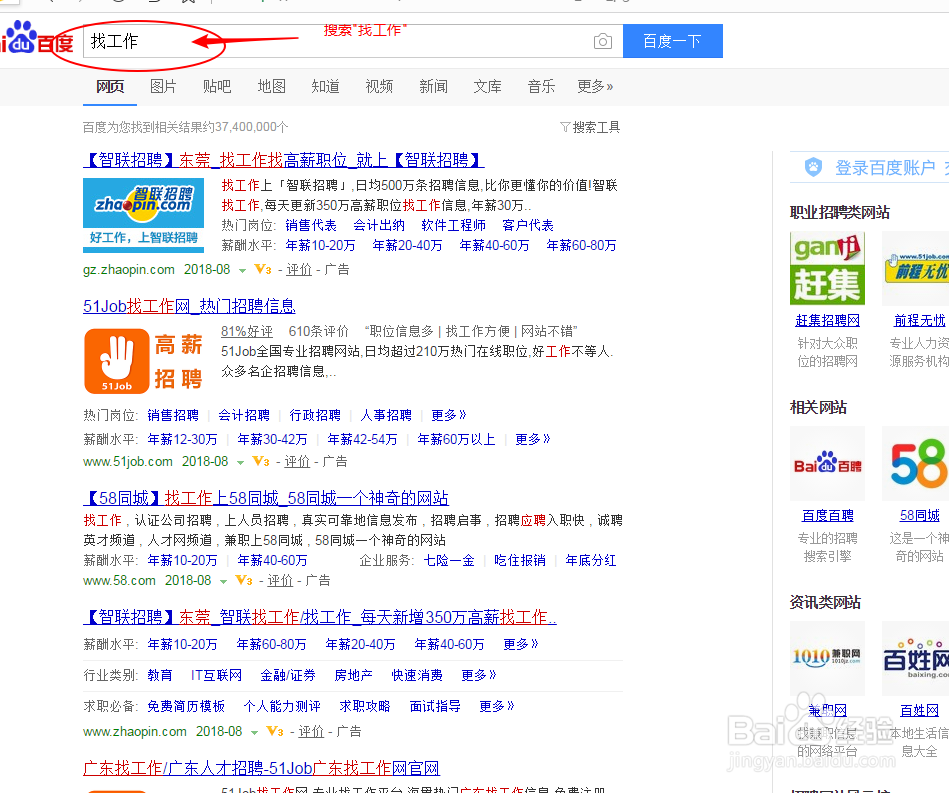The width and height of the screenshot is (949, 793).
Task: Click the 百度一下 search button
Action: (672, 41)
